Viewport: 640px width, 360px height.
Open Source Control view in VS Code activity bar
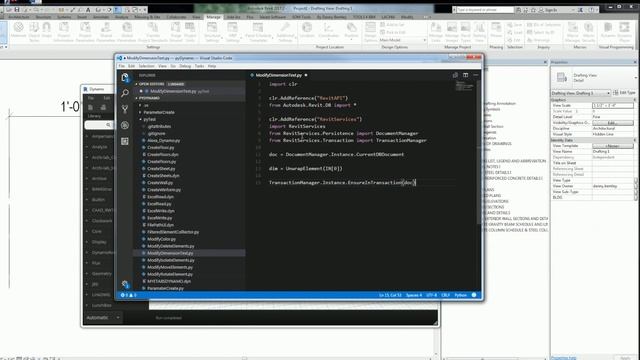pos(125,109)
